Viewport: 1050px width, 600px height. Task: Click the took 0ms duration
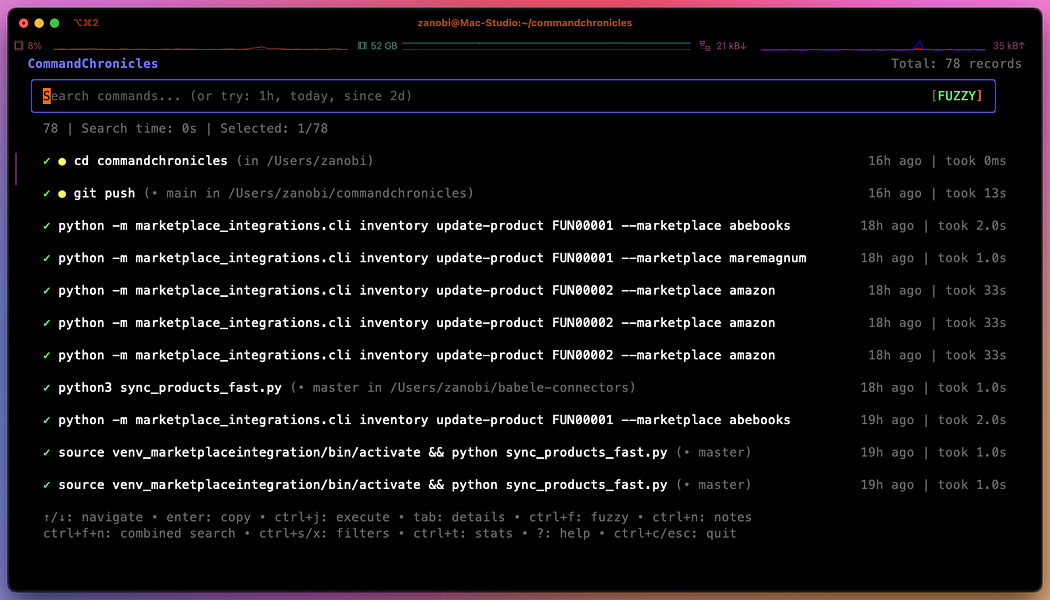click(x=976, y=161)
